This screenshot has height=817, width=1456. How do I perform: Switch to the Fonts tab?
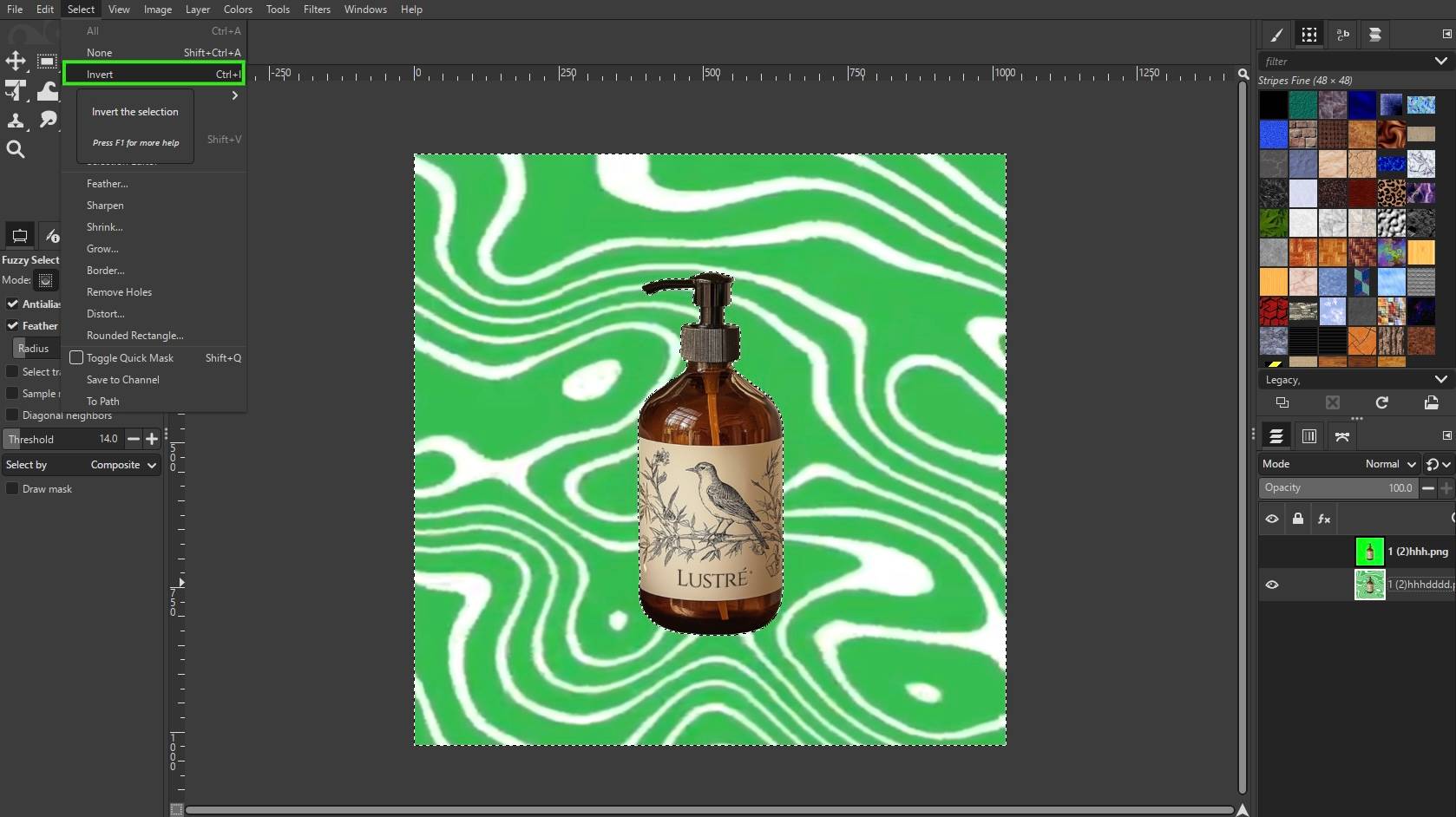(1342, 35)
